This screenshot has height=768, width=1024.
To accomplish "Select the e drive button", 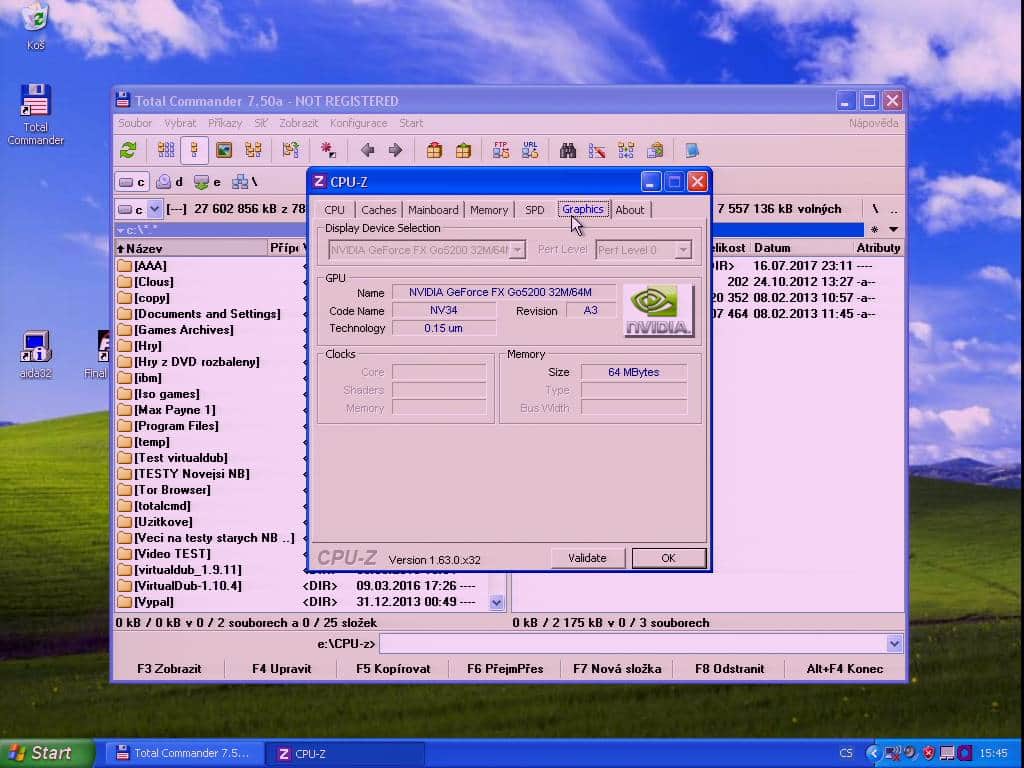I will (208, 182).
